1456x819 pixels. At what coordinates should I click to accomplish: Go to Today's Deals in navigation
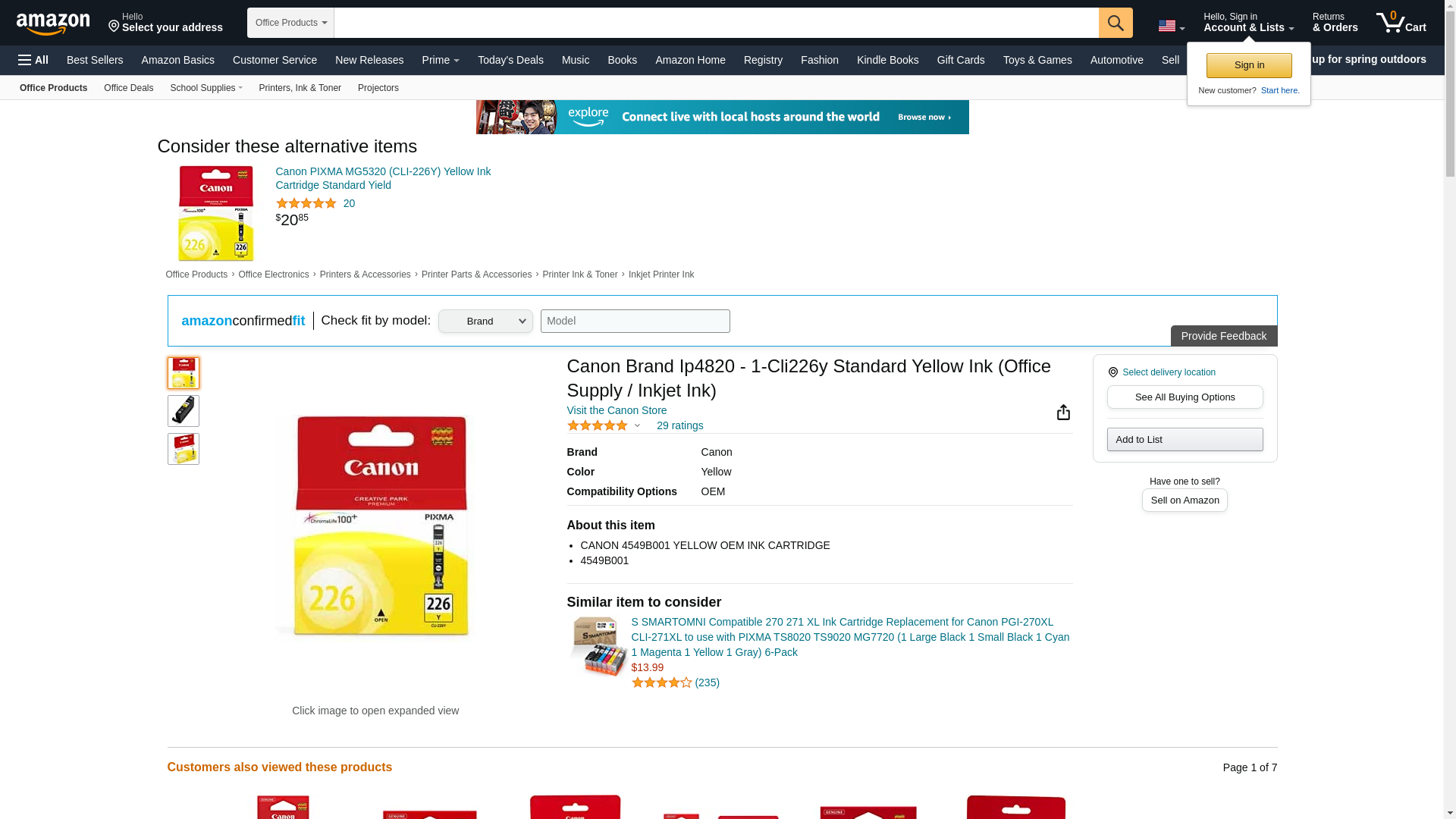(x=510, y=60)
